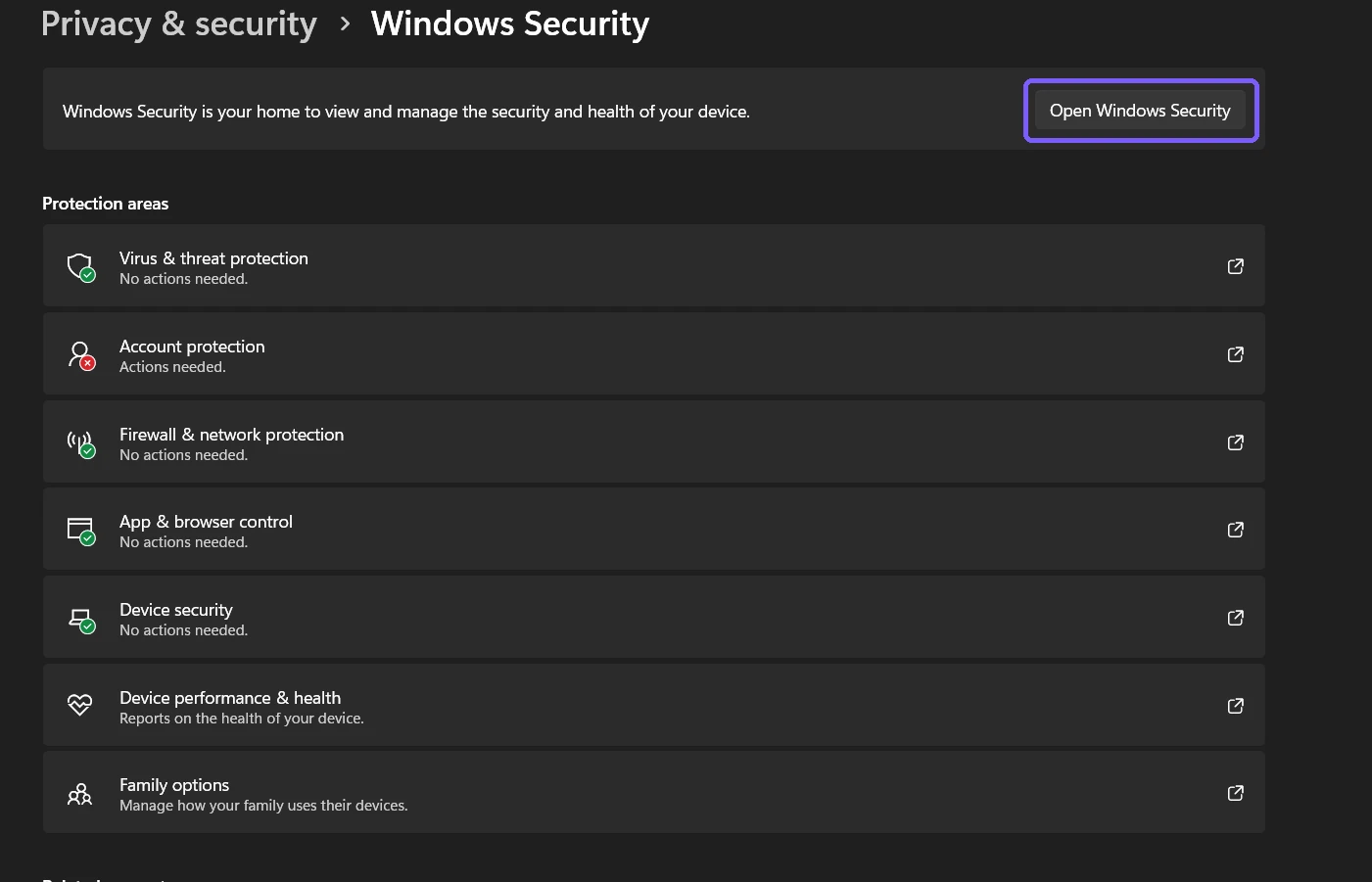Select the Device performance & health title
This screenshot has width=1372, height=882.
pyautogui.click(x=230, y=698)
